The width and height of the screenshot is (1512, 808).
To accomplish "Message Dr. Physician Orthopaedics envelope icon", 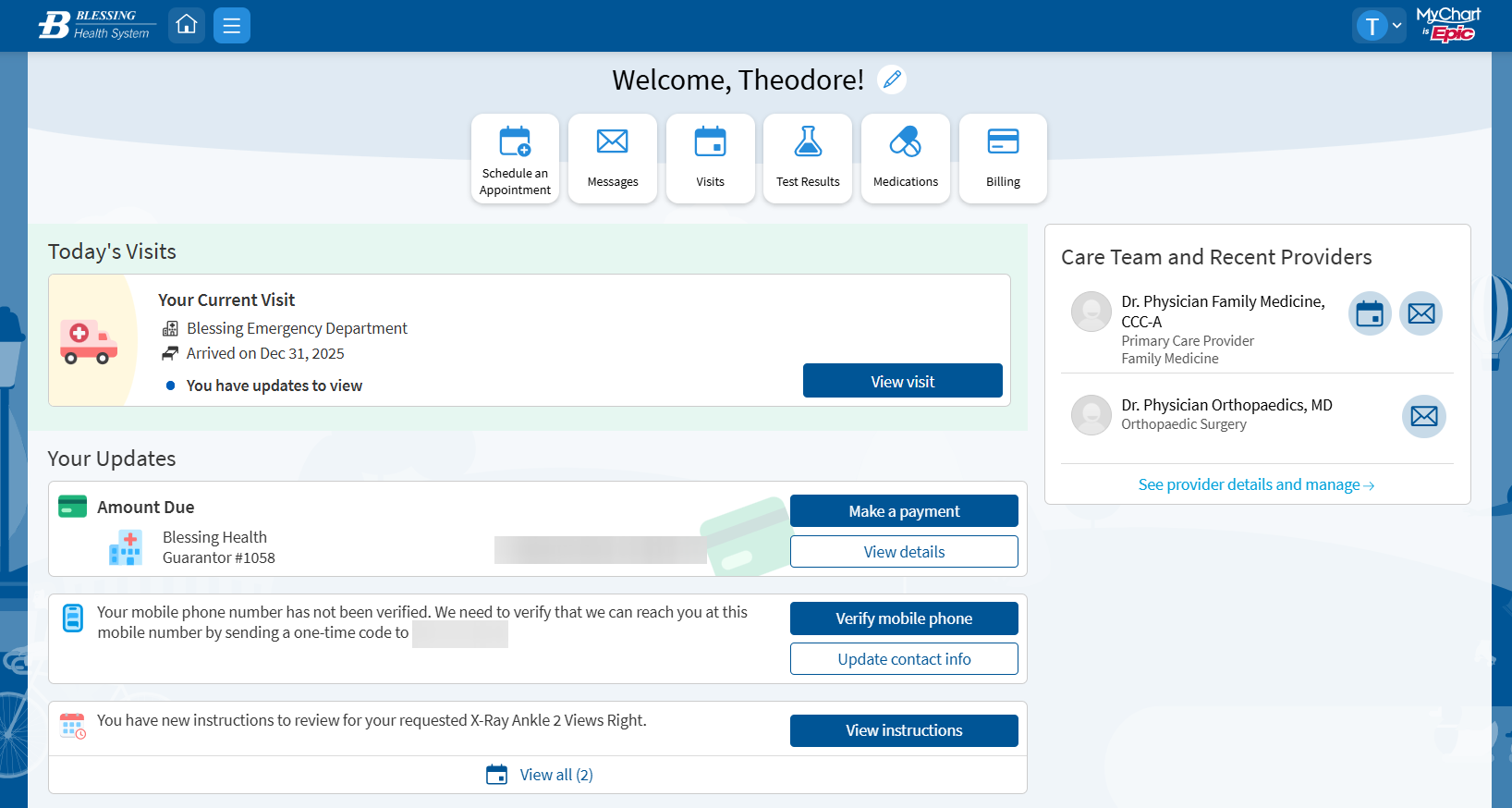I will 1423,416.
